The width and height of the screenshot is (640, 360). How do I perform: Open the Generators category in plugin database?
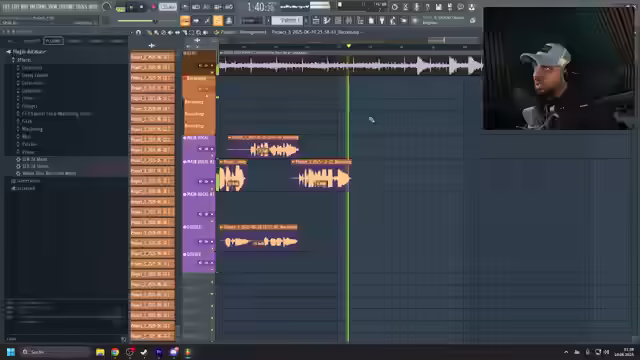pyautogui.click(x=29, y=181)
